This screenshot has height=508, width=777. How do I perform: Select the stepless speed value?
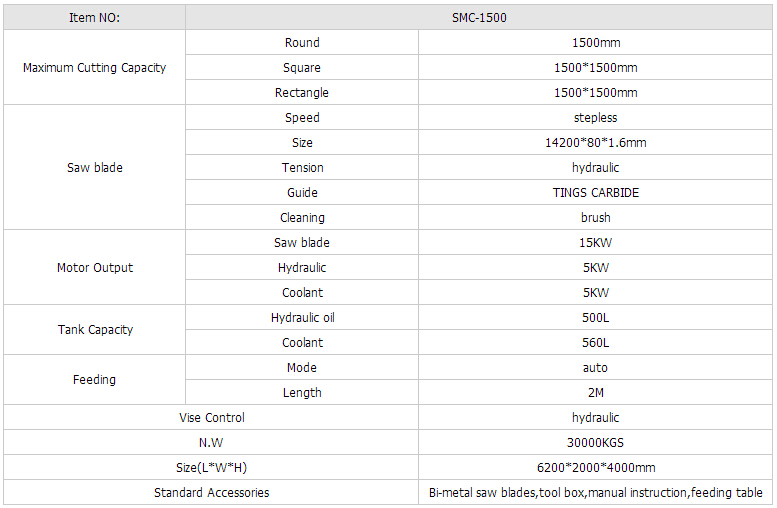[595, 118]
